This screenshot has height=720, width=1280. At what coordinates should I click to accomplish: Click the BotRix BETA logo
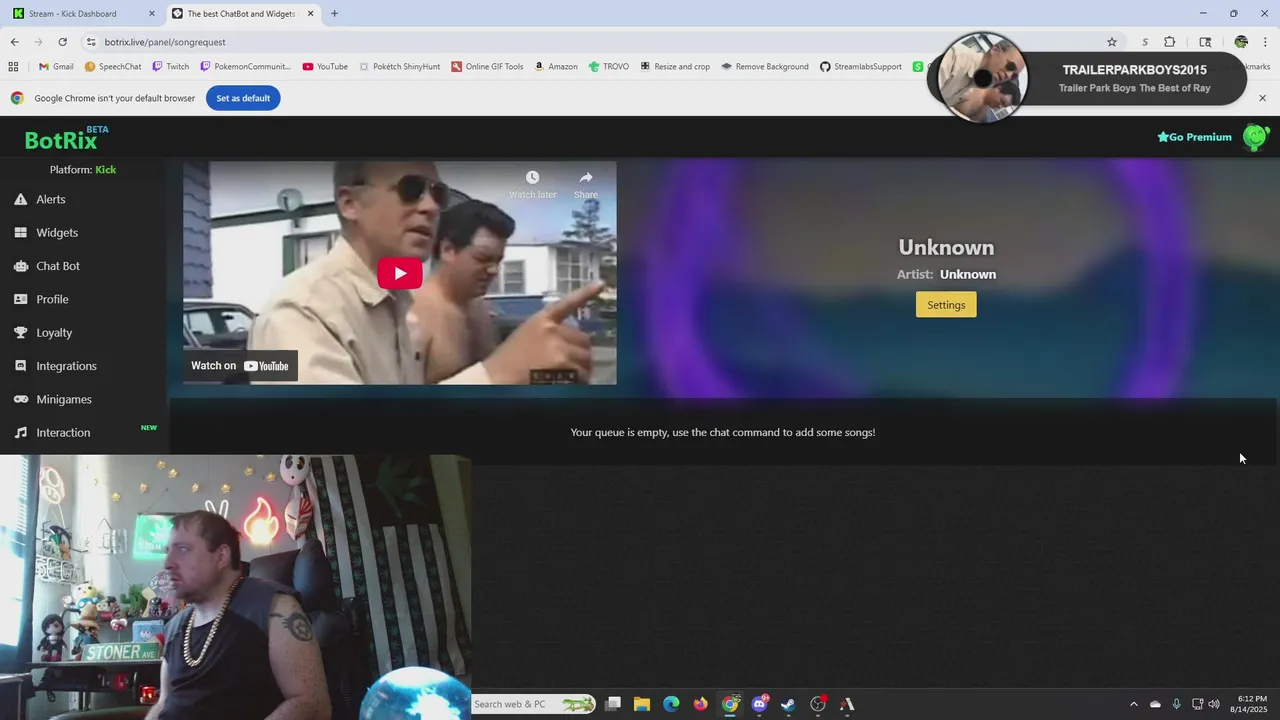click(66, 138)
